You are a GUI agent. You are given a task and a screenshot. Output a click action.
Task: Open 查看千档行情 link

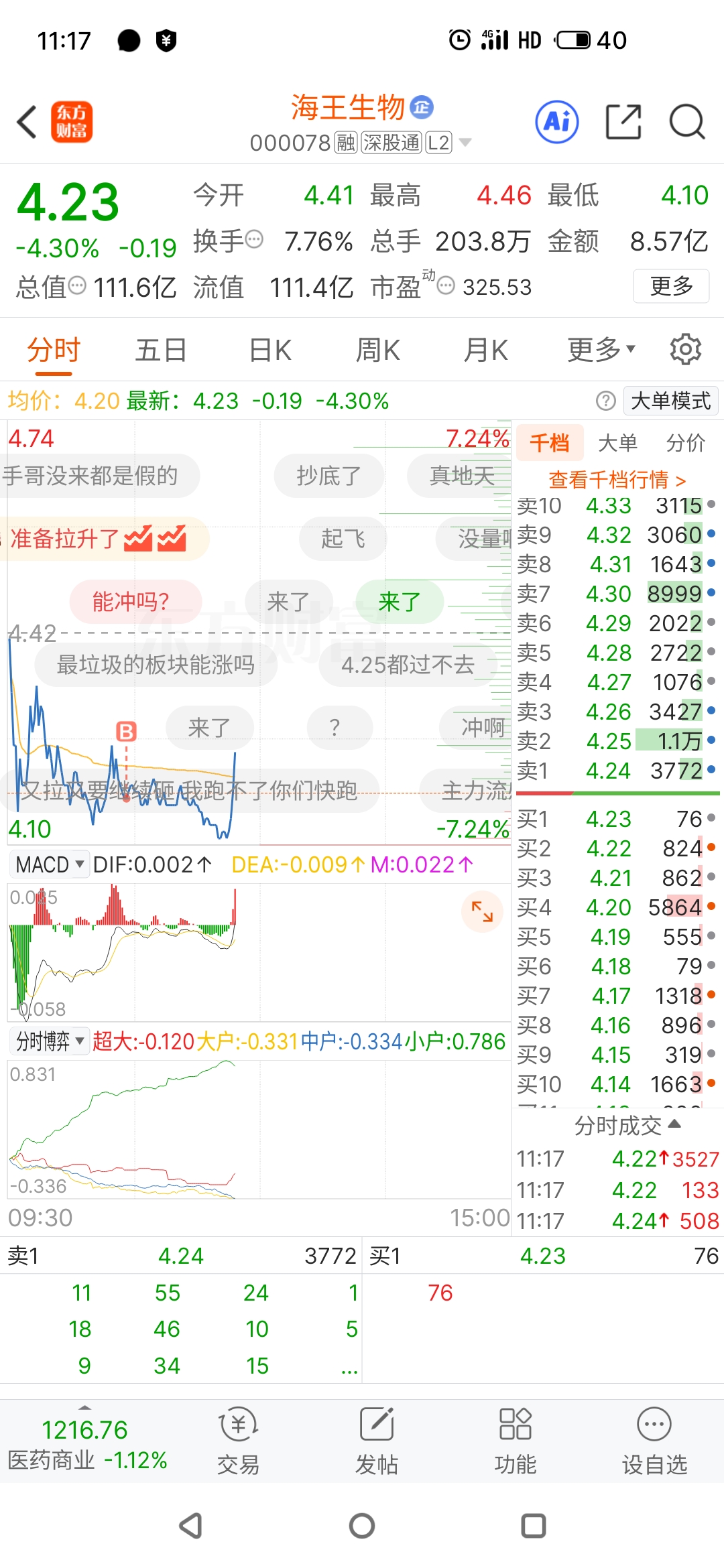tap(617, 480)
